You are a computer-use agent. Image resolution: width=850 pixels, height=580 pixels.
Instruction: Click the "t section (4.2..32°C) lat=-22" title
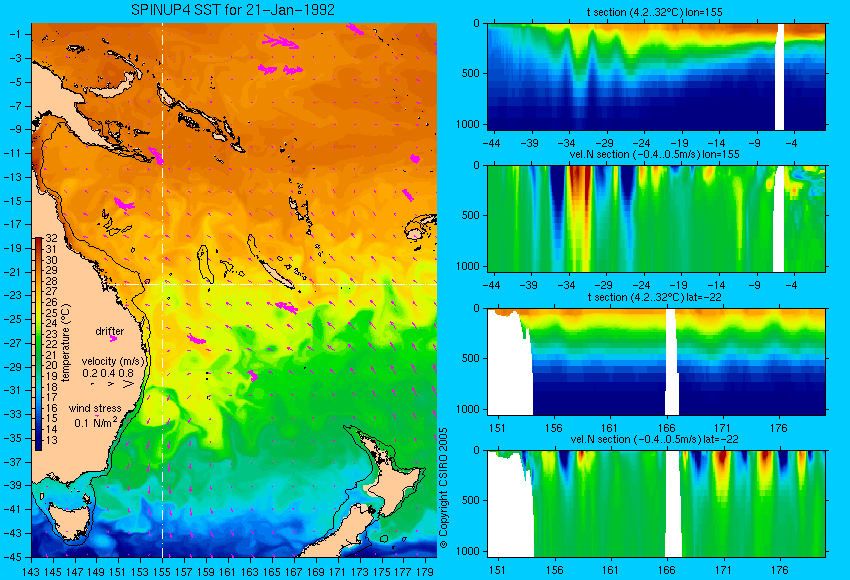(x=654, y=297)
